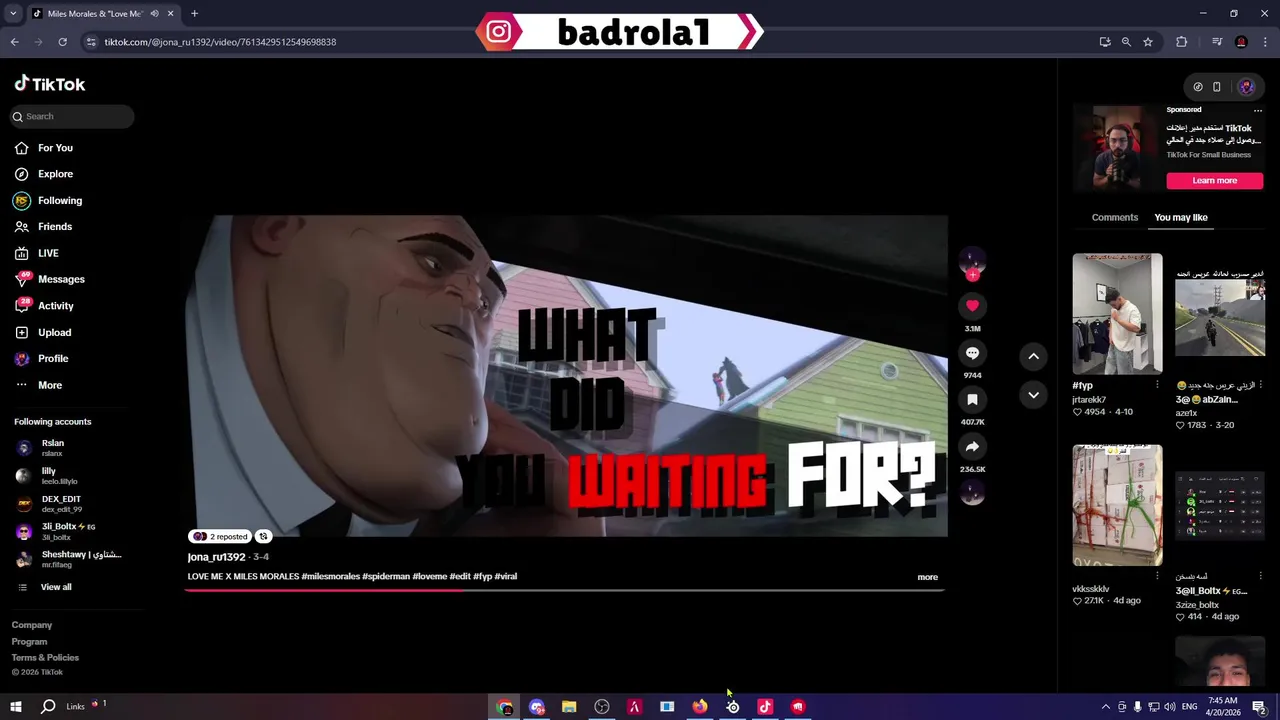
Task: Select the You may like tab
Action: coord(1181,217)
